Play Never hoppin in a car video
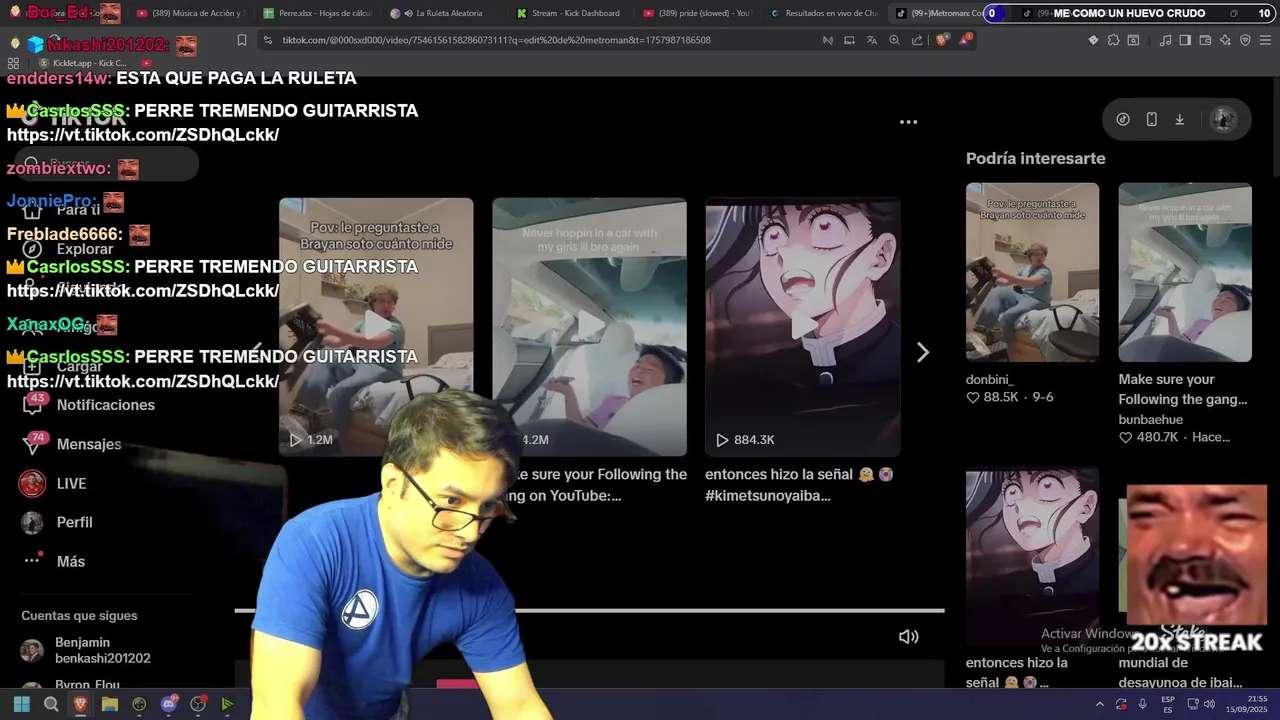The width and height of the screenshot is (1280, 720). 589,326
